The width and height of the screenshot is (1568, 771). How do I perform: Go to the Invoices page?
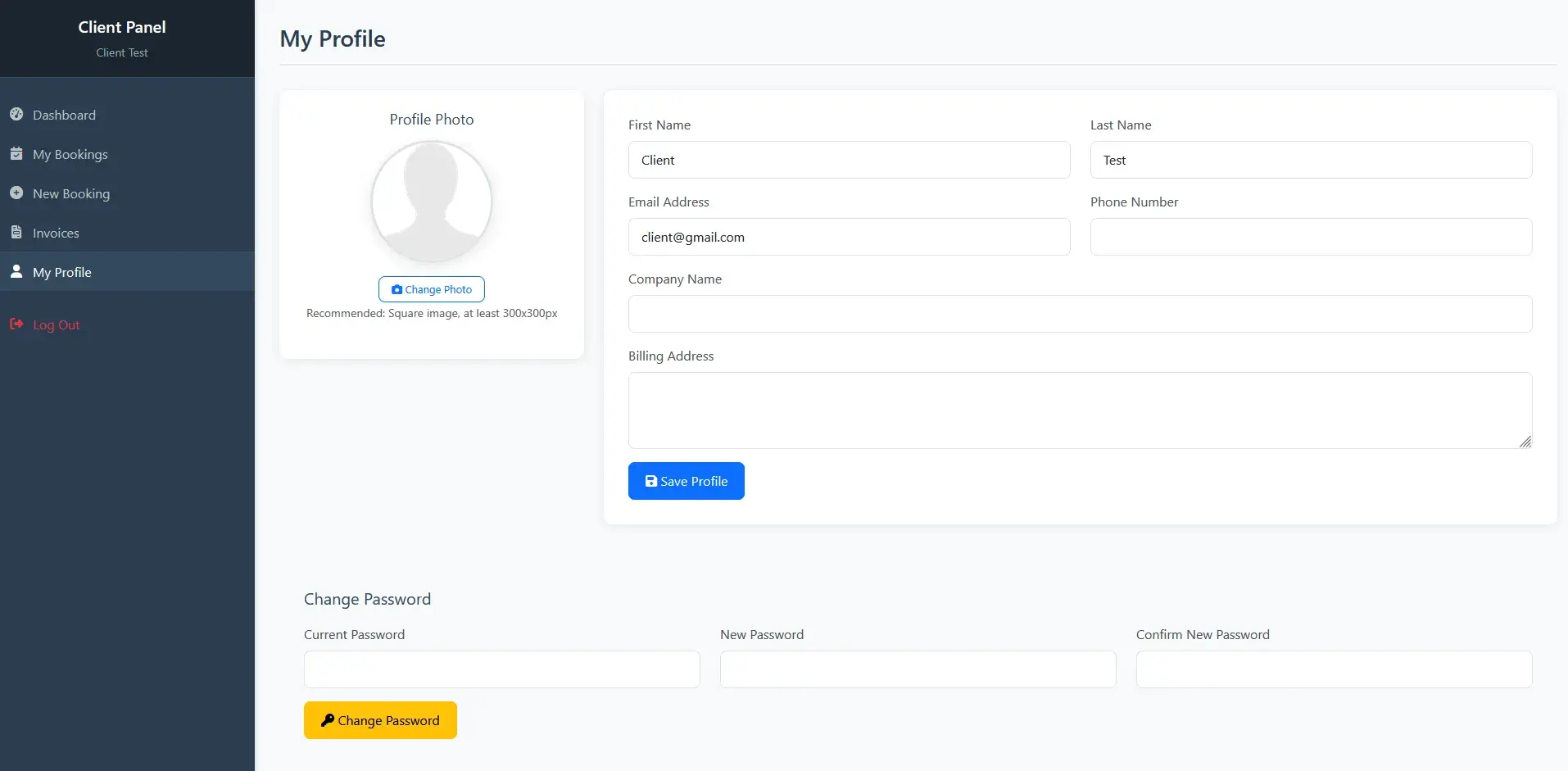56,234
